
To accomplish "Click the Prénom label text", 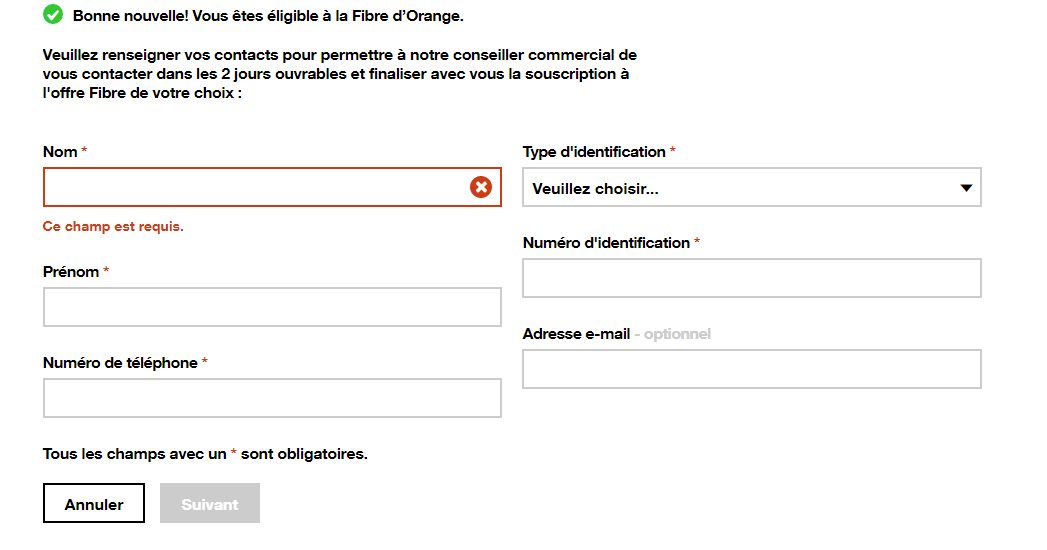I will (x=71, y=272).
